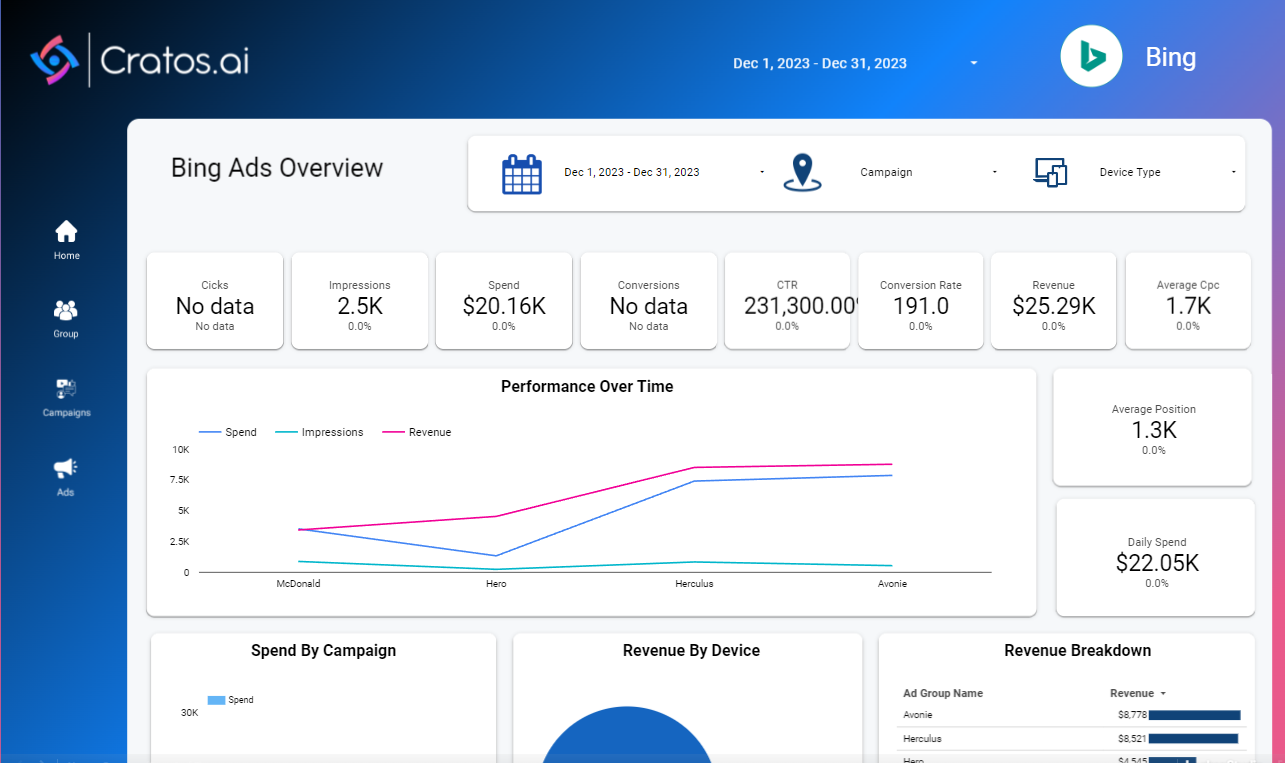1285x763 pixels.
Task: Click the calendar icon in filter bar
Action: 521,174
